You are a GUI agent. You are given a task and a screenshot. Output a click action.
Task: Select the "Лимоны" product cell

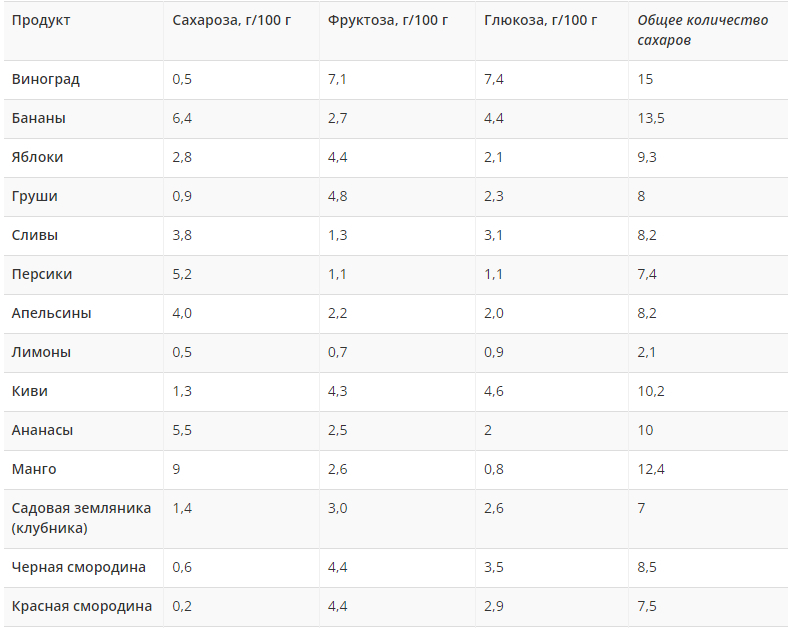point(41,352)
